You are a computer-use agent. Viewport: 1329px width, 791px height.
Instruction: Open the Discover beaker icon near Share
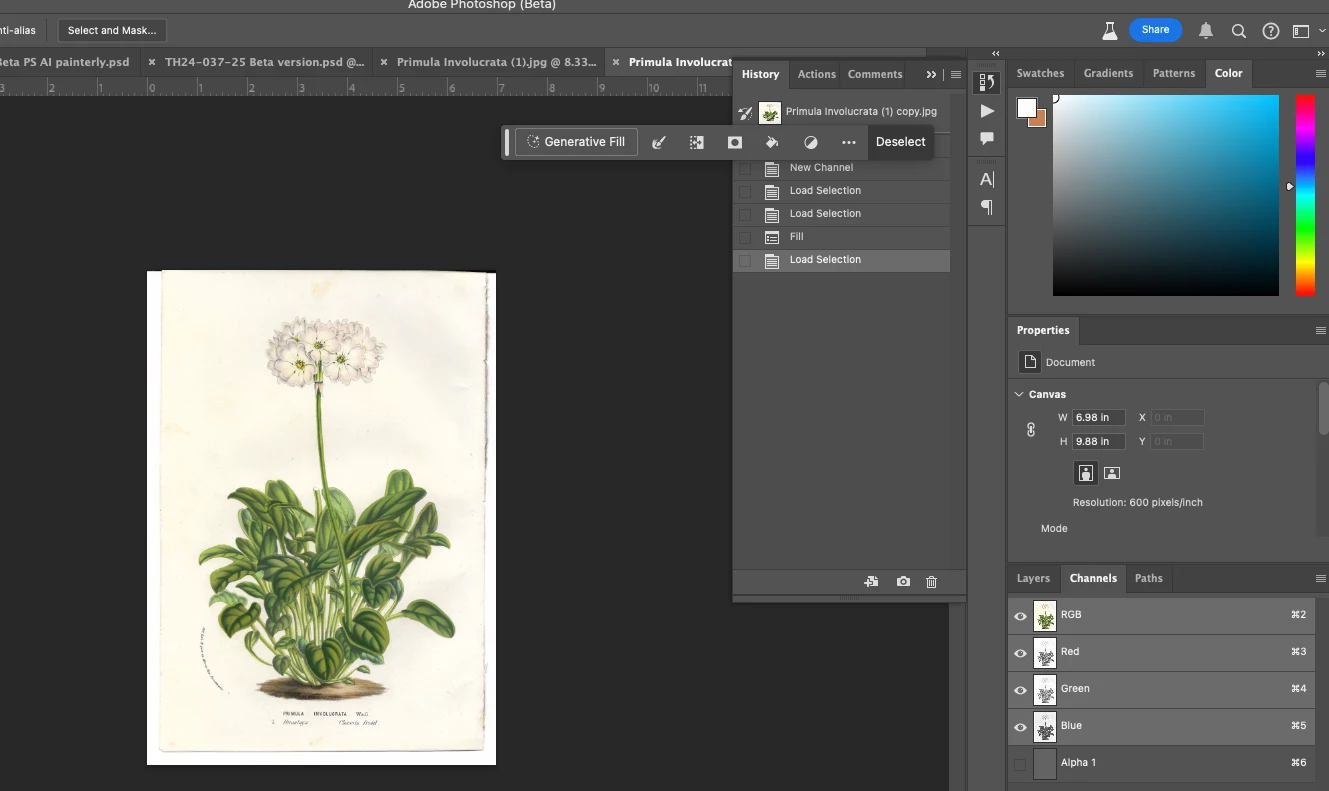[x=1109, y=31]
